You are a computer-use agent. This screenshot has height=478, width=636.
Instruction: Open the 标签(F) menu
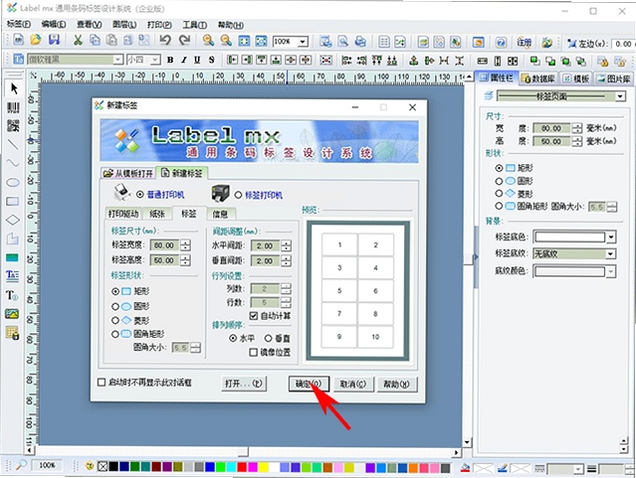[x=19, y=24]
